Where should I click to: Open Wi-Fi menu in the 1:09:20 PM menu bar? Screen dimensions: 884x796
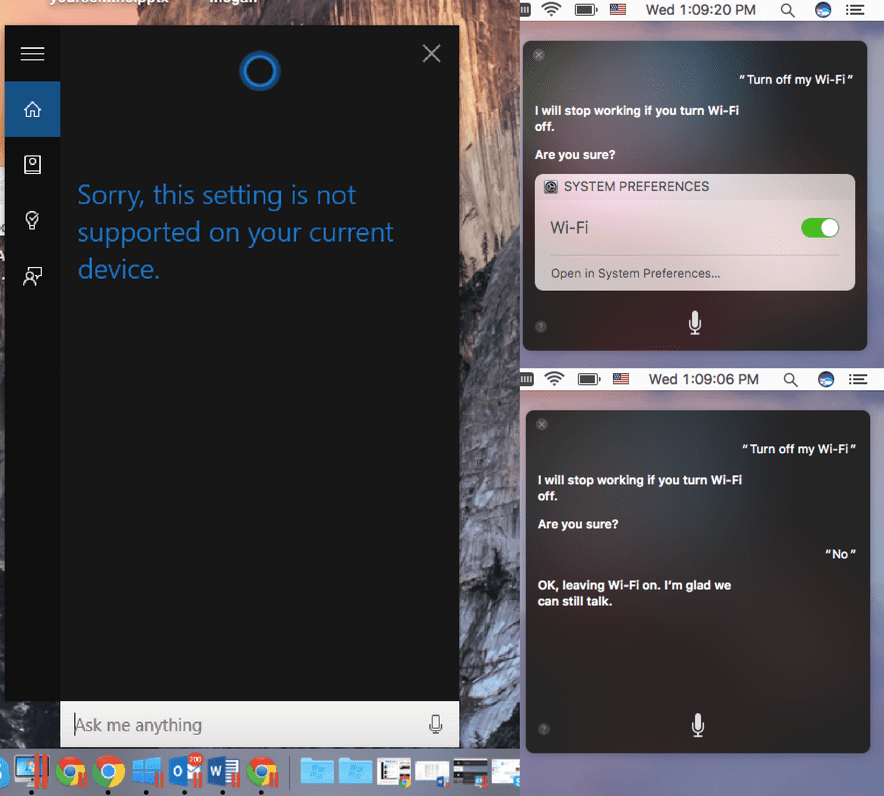[x=551, y=10]
